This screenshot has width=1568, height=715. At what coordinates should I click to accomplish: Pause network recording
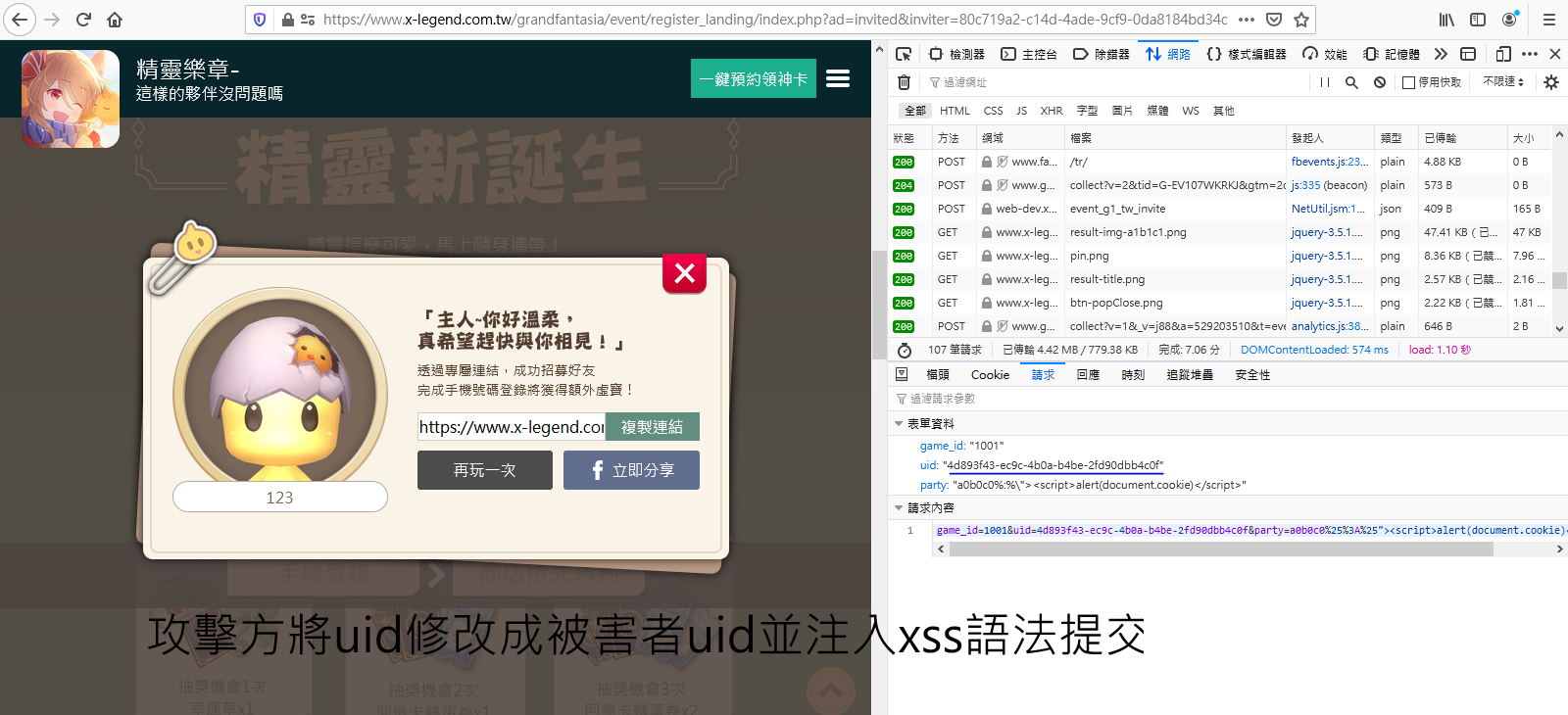click(x=1325, y=82)
